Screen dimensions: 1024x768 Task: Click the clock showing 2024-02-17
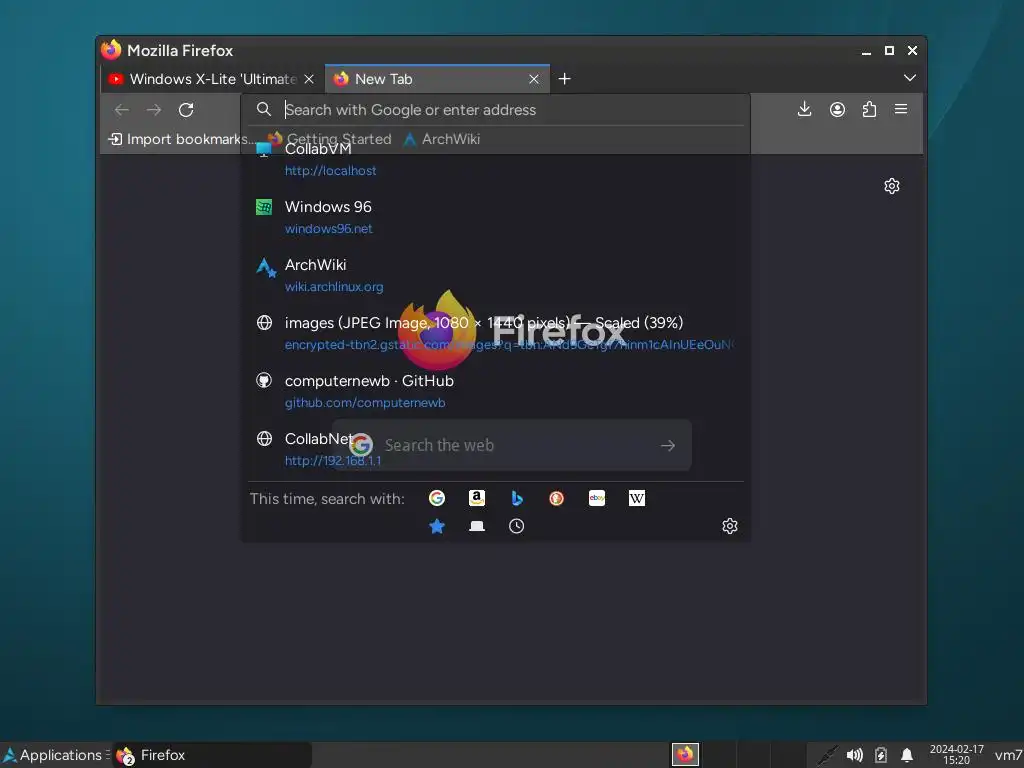(957, 755)
